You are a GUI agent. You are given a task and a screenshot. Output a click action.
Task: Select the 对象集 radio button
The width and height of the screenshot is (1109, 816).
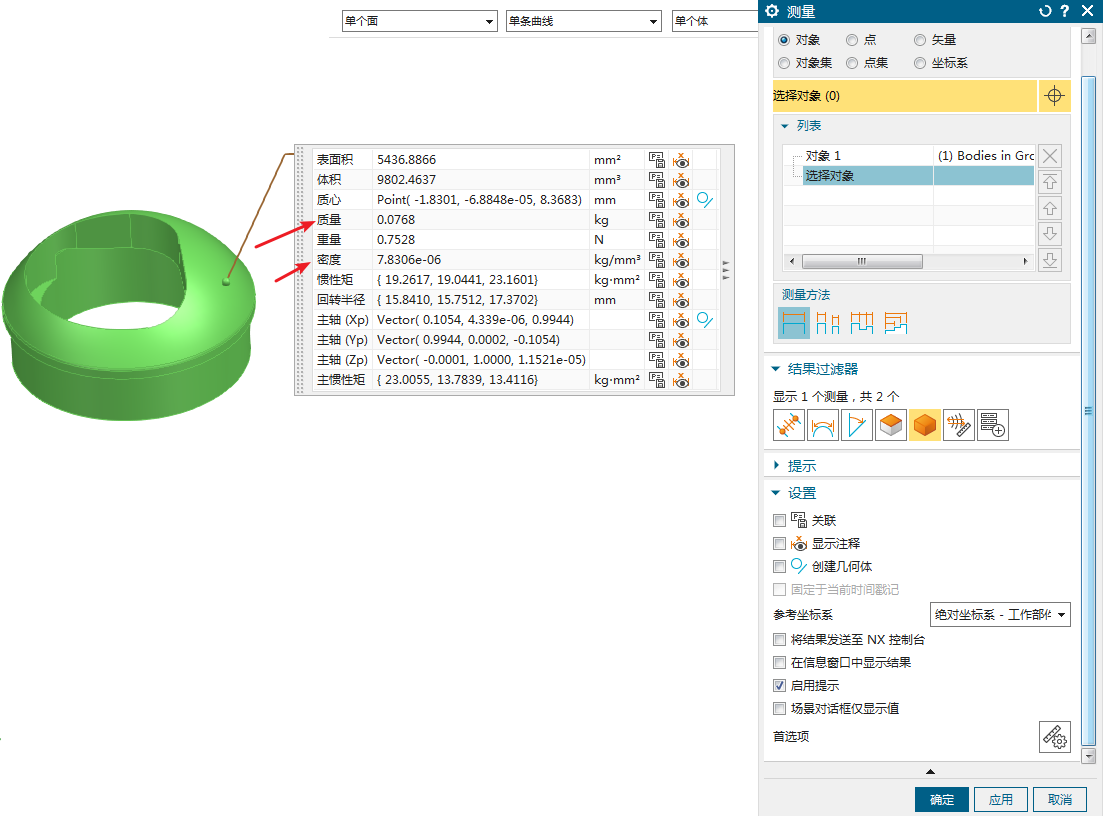tap(784, 63)
